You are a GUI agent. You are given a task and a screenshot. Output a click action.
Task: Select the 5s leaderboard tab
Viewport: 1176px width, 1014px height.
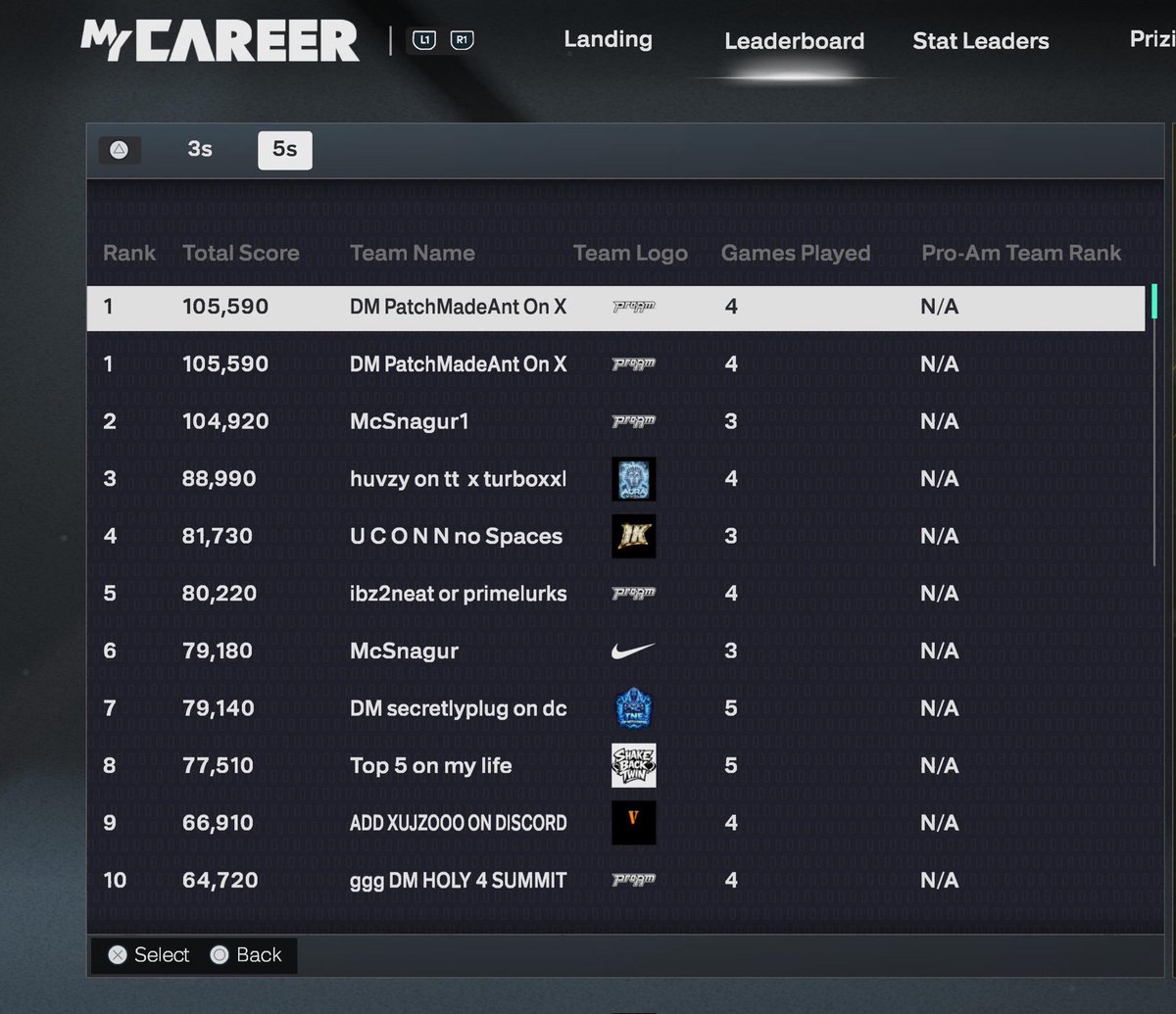coord(285,150)
